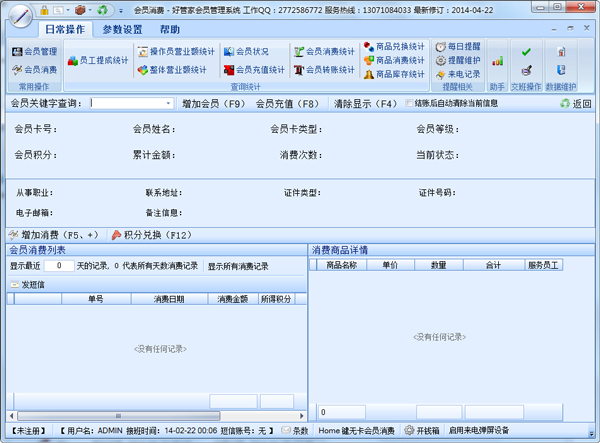Toggle 结账后自动清除当前信息 checkbox
Screen dimensions: 600x443
409,103
